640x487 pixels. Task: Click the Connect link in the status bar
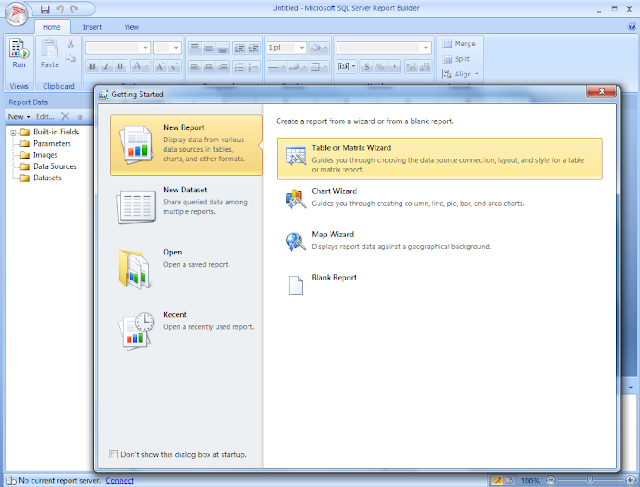point(120,480)
